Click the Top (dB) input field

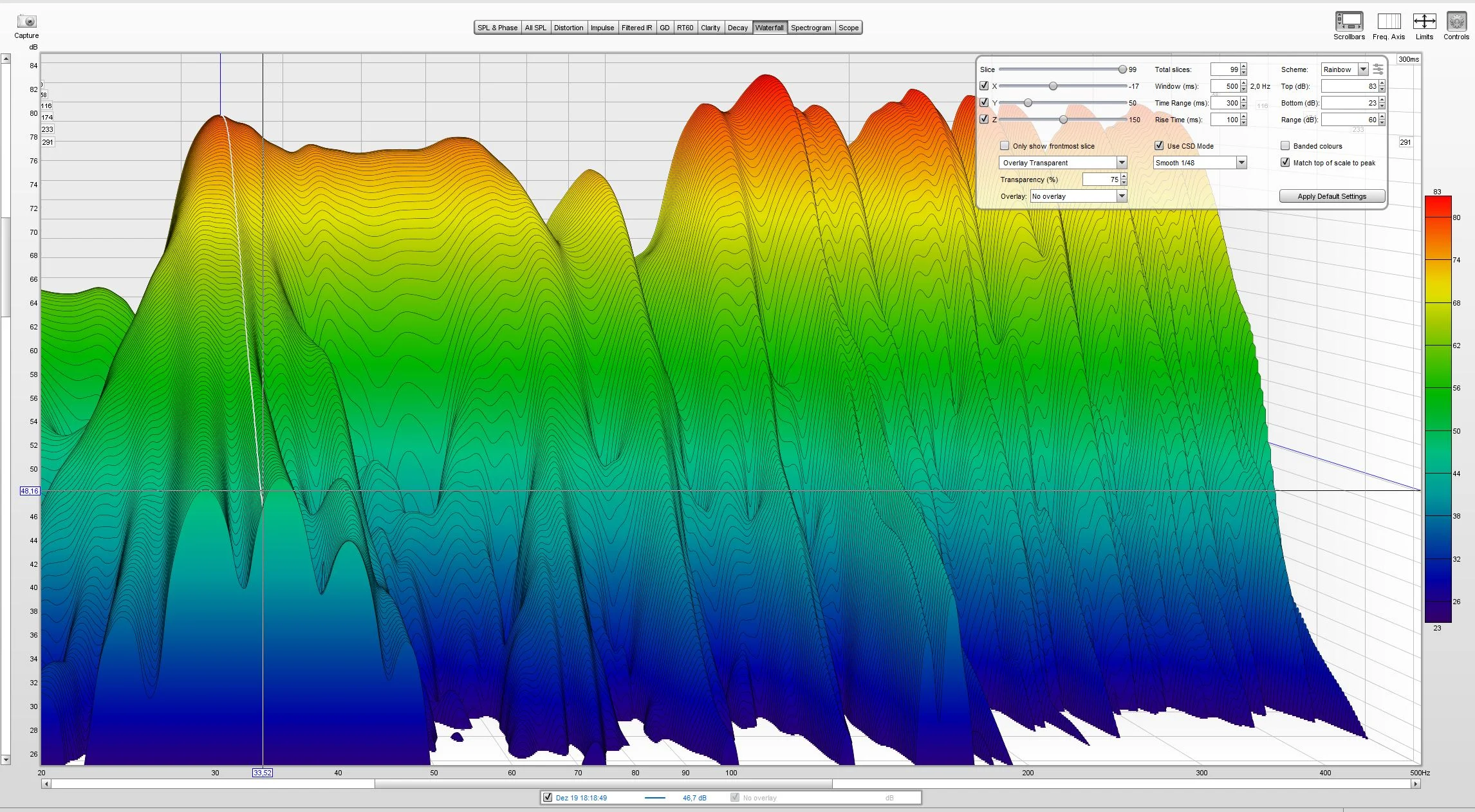pos(1350,86)
